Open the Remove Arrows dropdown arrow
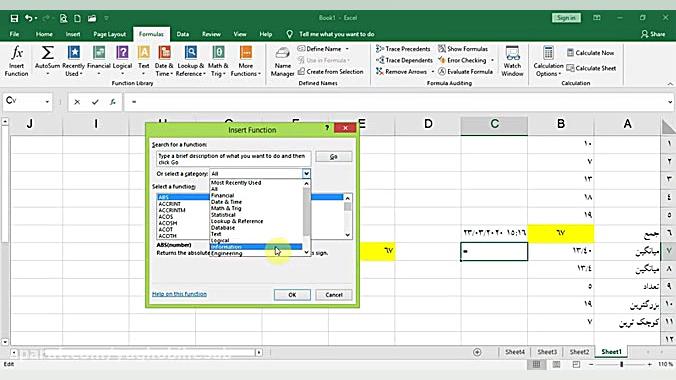 pyautogui.click(x=432, y=72)
